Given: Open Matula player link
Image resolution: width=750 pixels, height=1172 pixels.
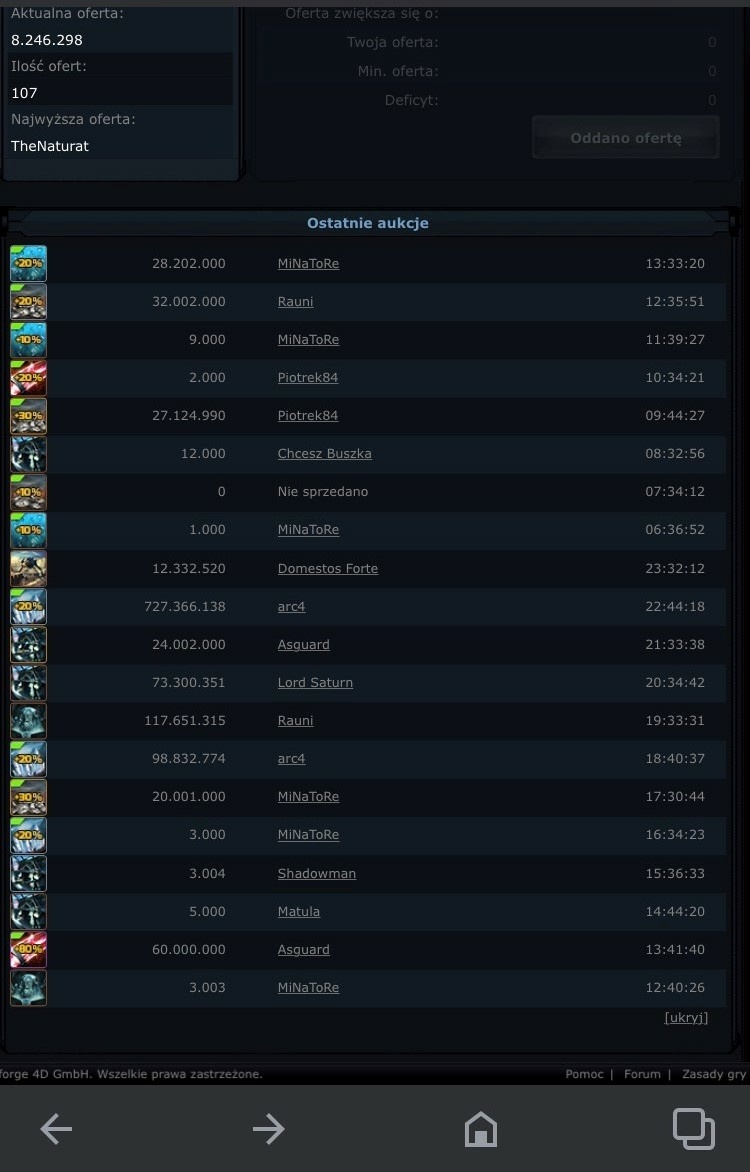Looking at the screenshot, I should [299, 911].
